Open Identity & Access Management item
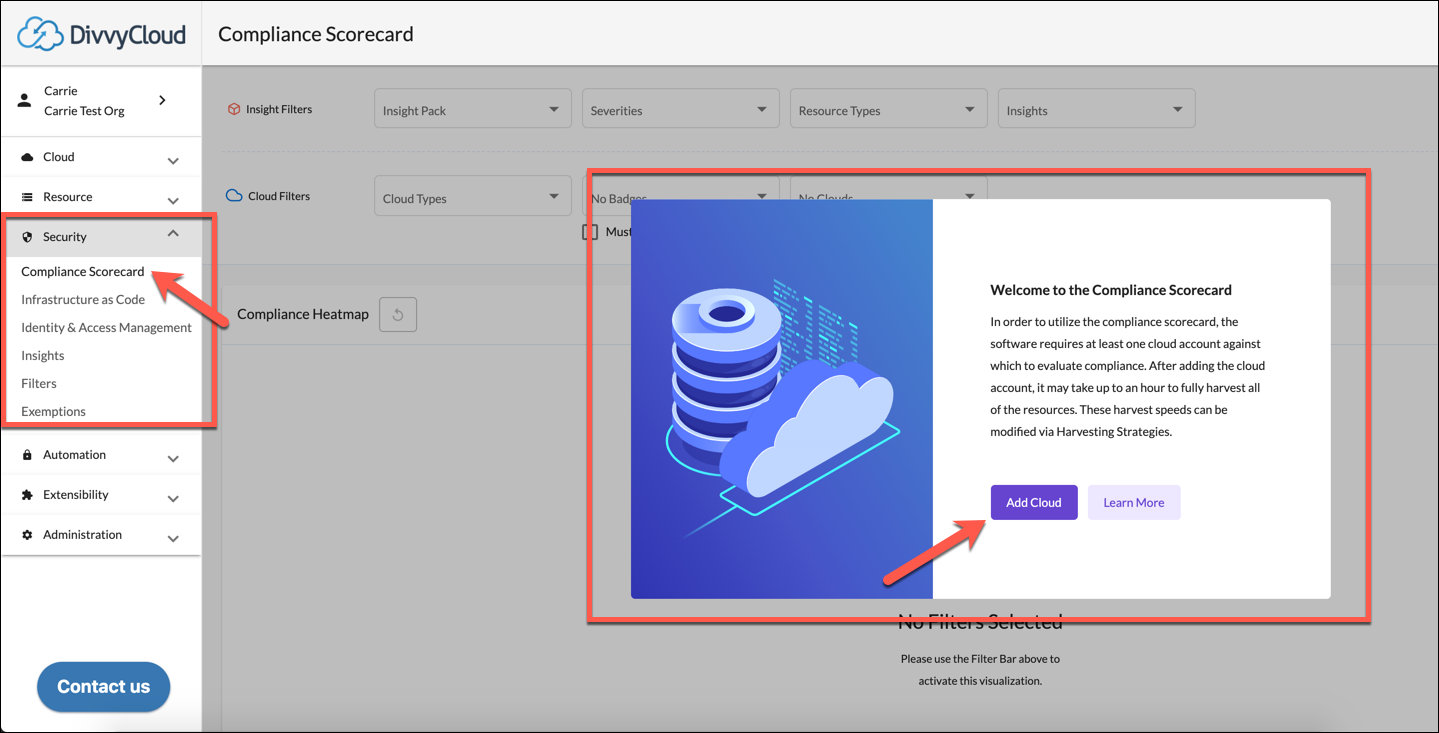Screen dimensions: 1439x733 click(106, 327)
